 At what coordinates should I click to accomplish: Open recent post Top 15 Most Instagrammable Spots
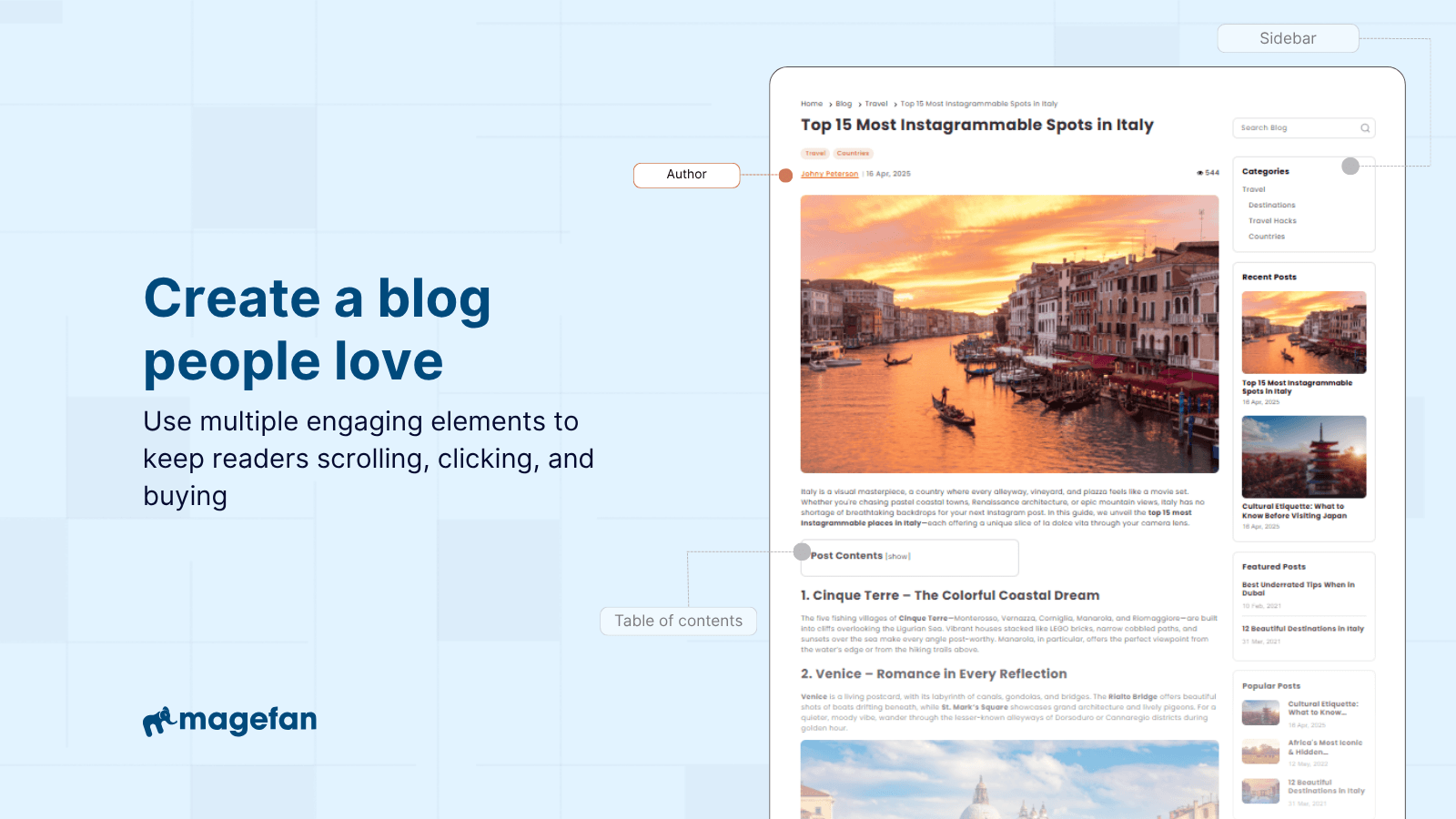pos(1298,387)
